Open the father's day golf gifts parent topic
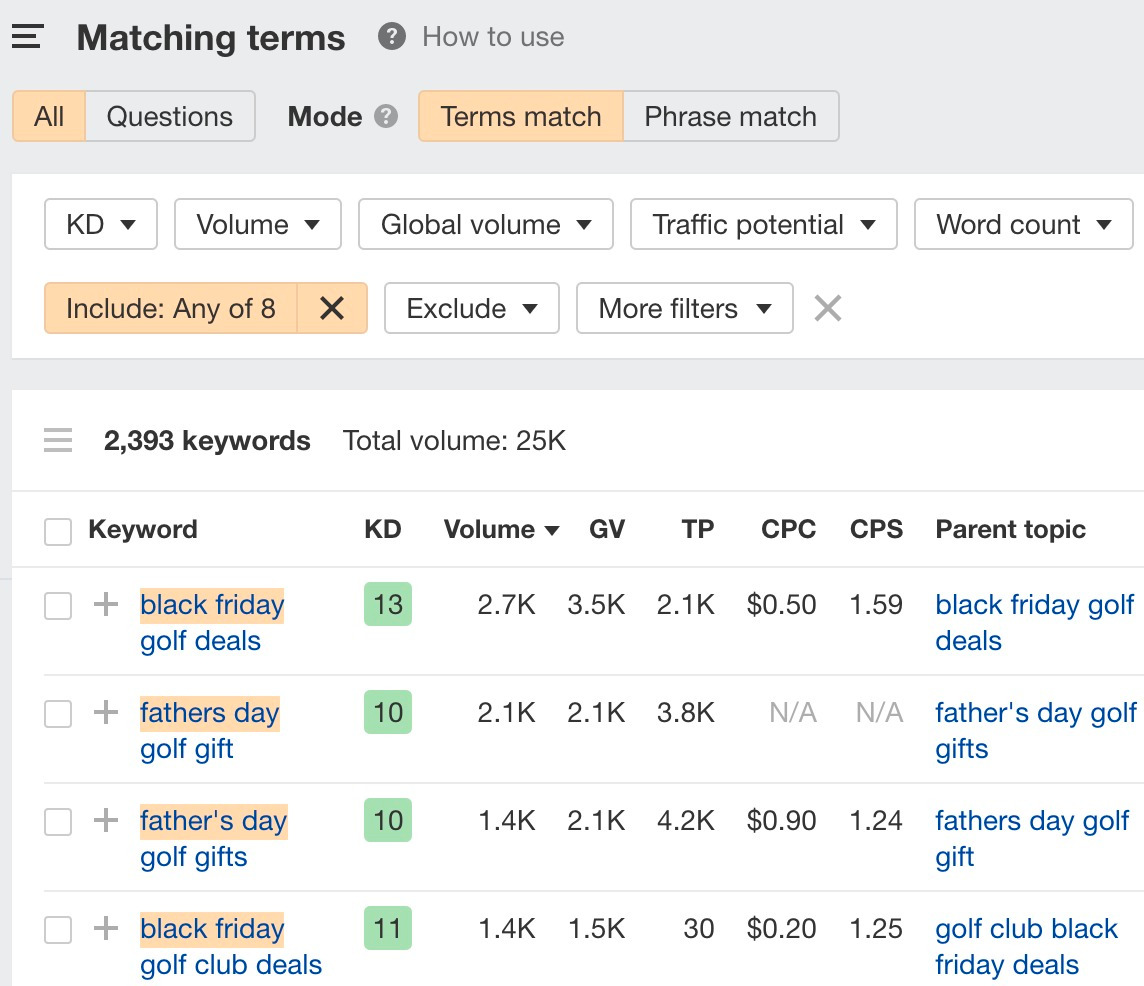 (x=1035, y=730)
